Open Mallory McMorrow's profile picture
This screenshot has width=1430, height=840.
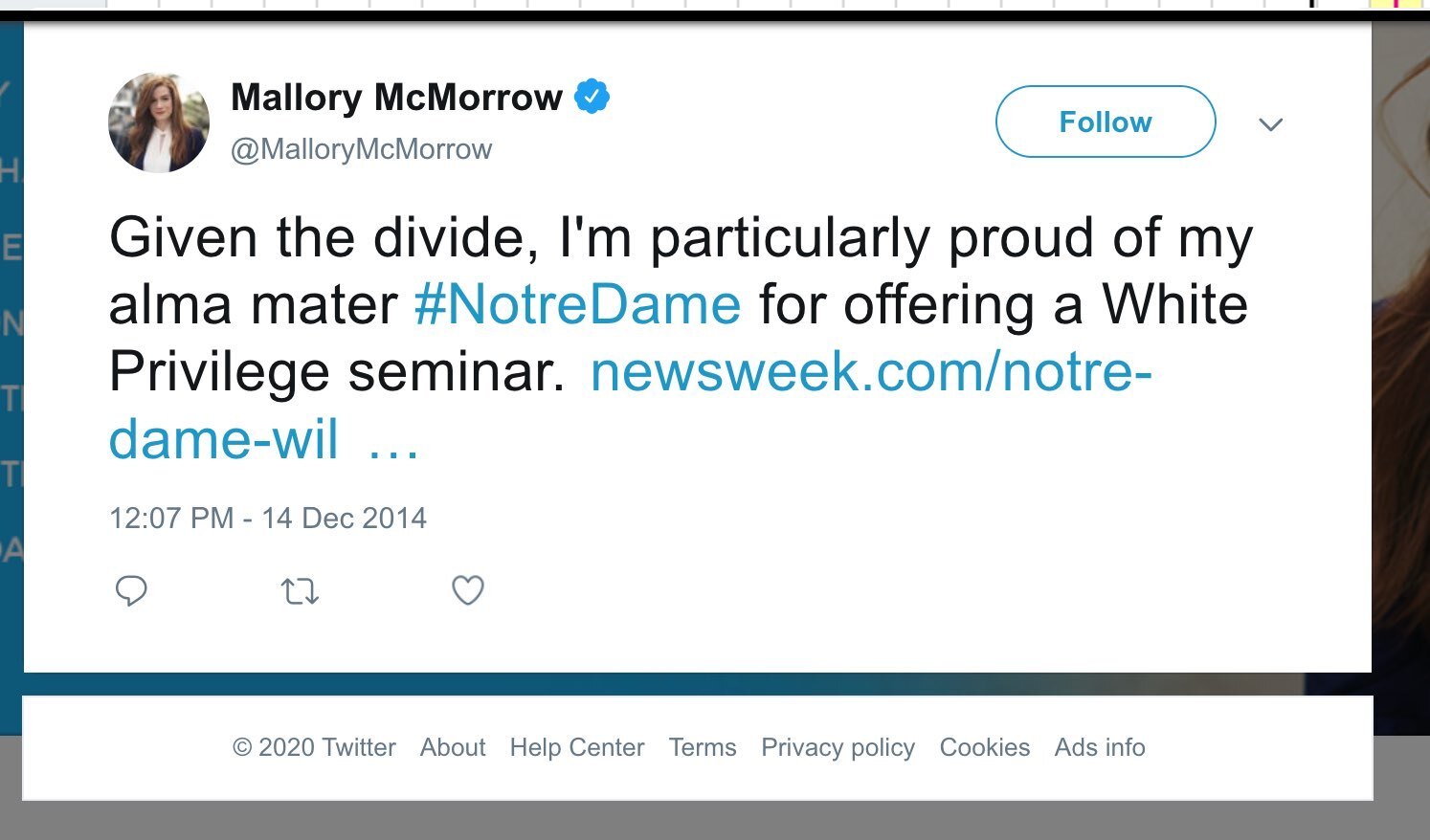[159, 122]
